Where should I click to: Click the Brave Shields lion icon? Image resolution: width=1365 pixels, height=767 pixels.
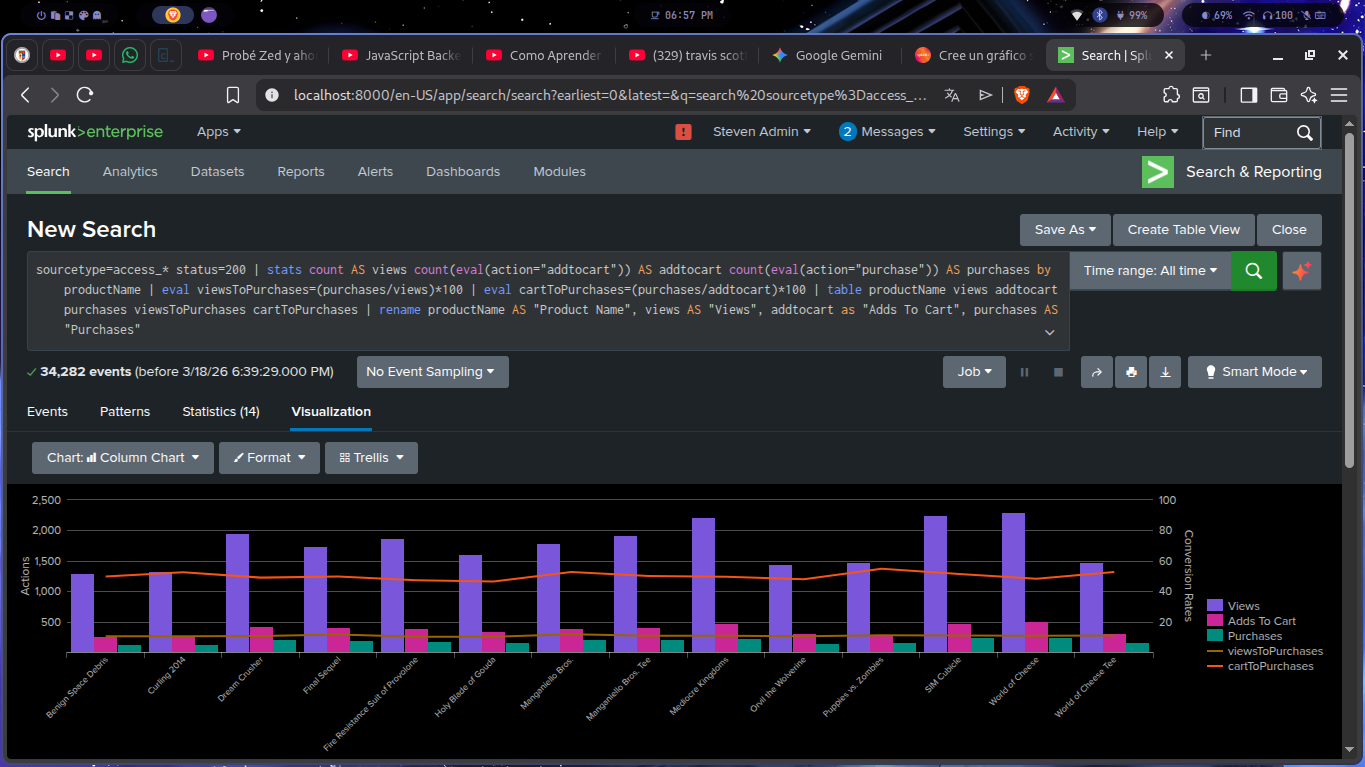pyautogui.click(x=1021, y=95)
